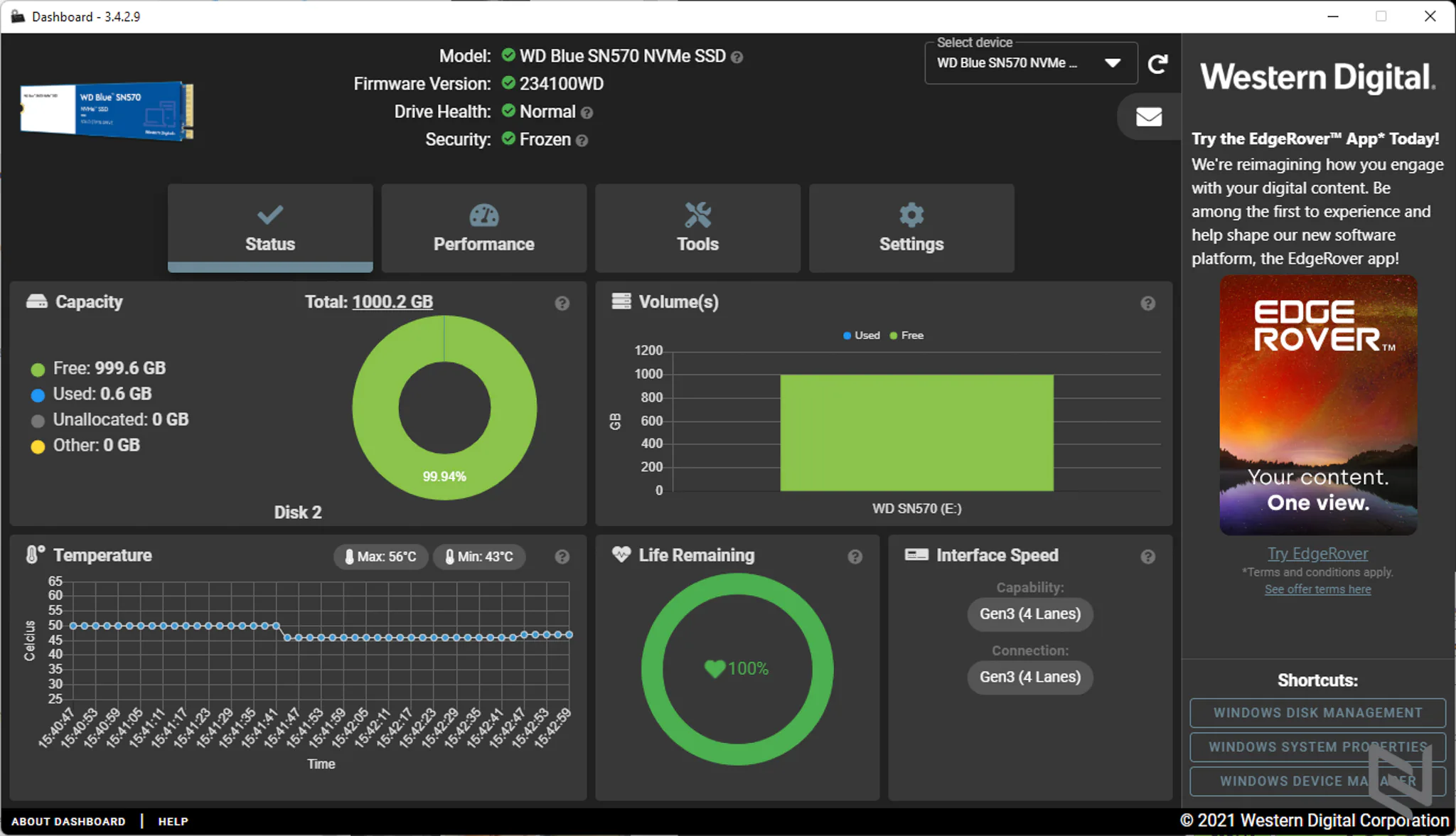Toggle the Used series in Volume legend
This screenshot has width=1456, height=836.
point(862,336)
